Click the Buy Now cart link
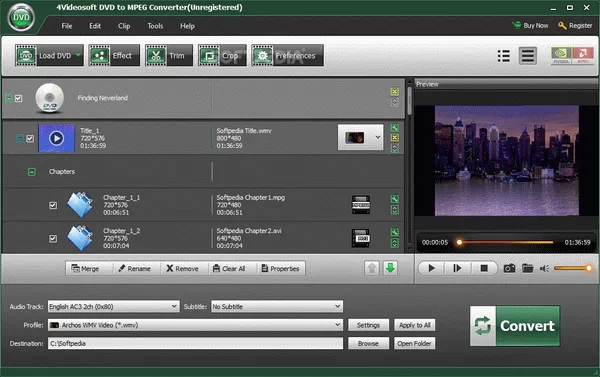 pyautogui.click(x=530, y=26)
